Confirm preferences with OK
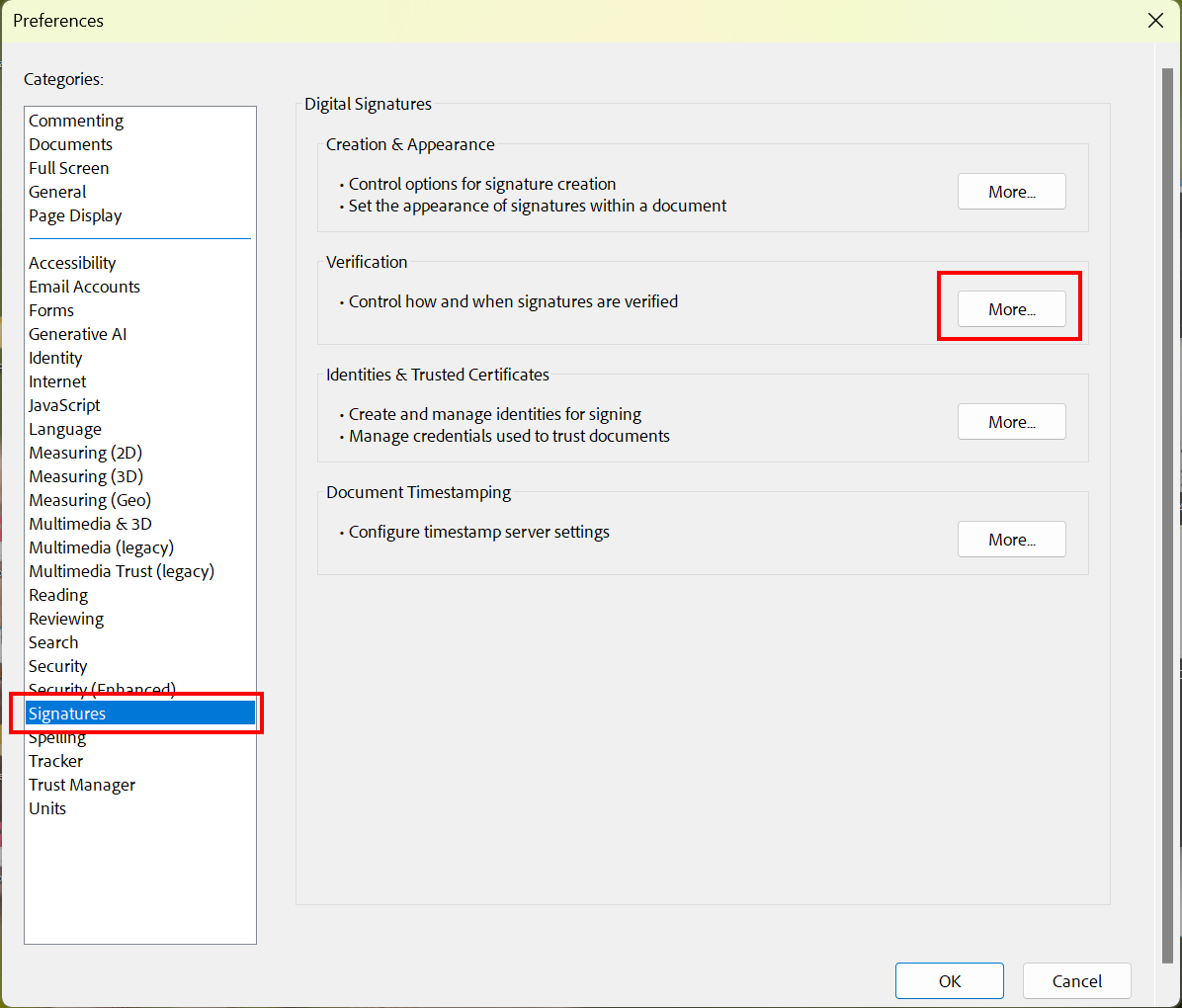 click(x=948, y=980)
